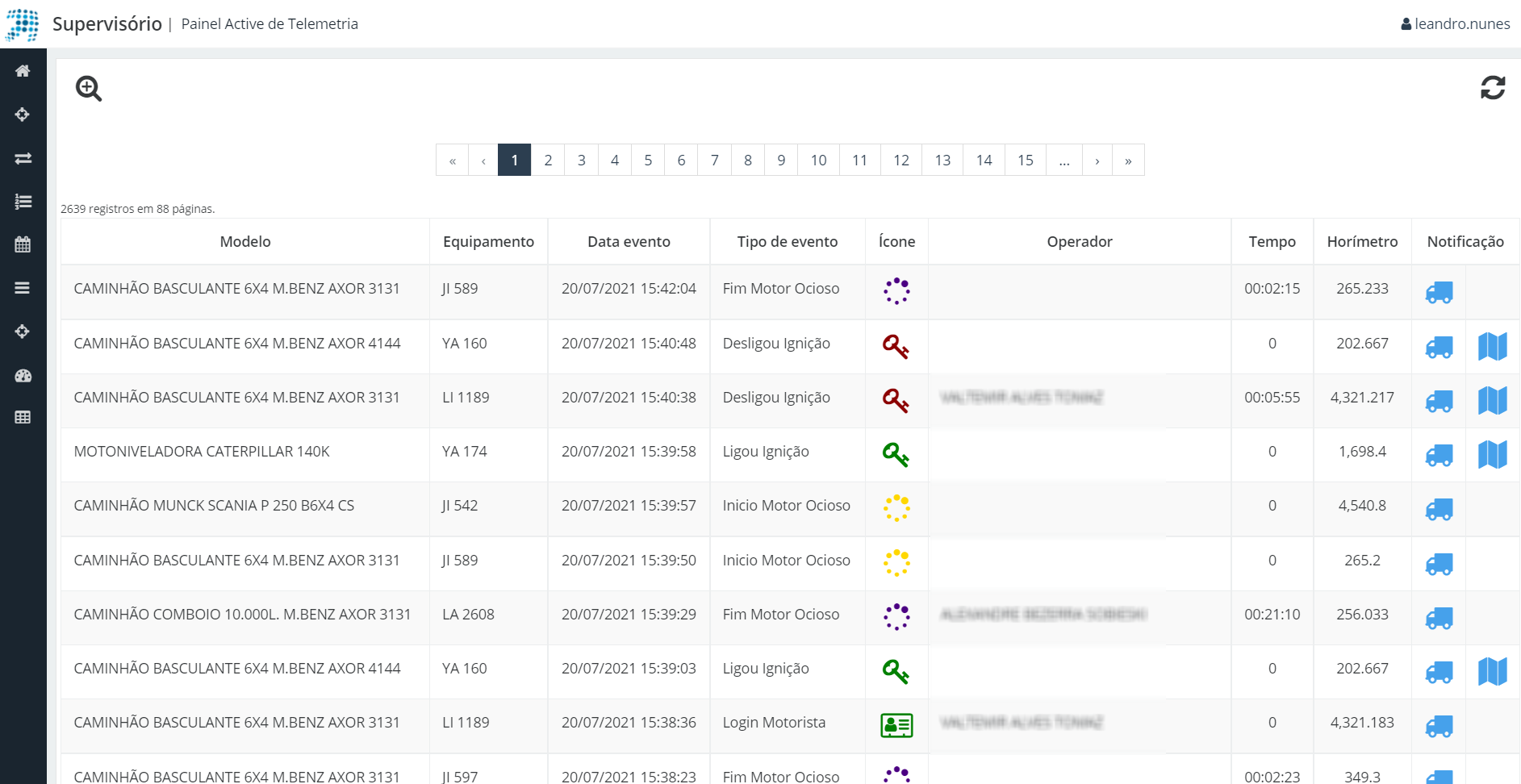The width and height of the screenshot is (1521, 784).
Task: Open map icon for YA 160 at 15:40:48
Action: pyautogui.click(x=1493, y=347)
